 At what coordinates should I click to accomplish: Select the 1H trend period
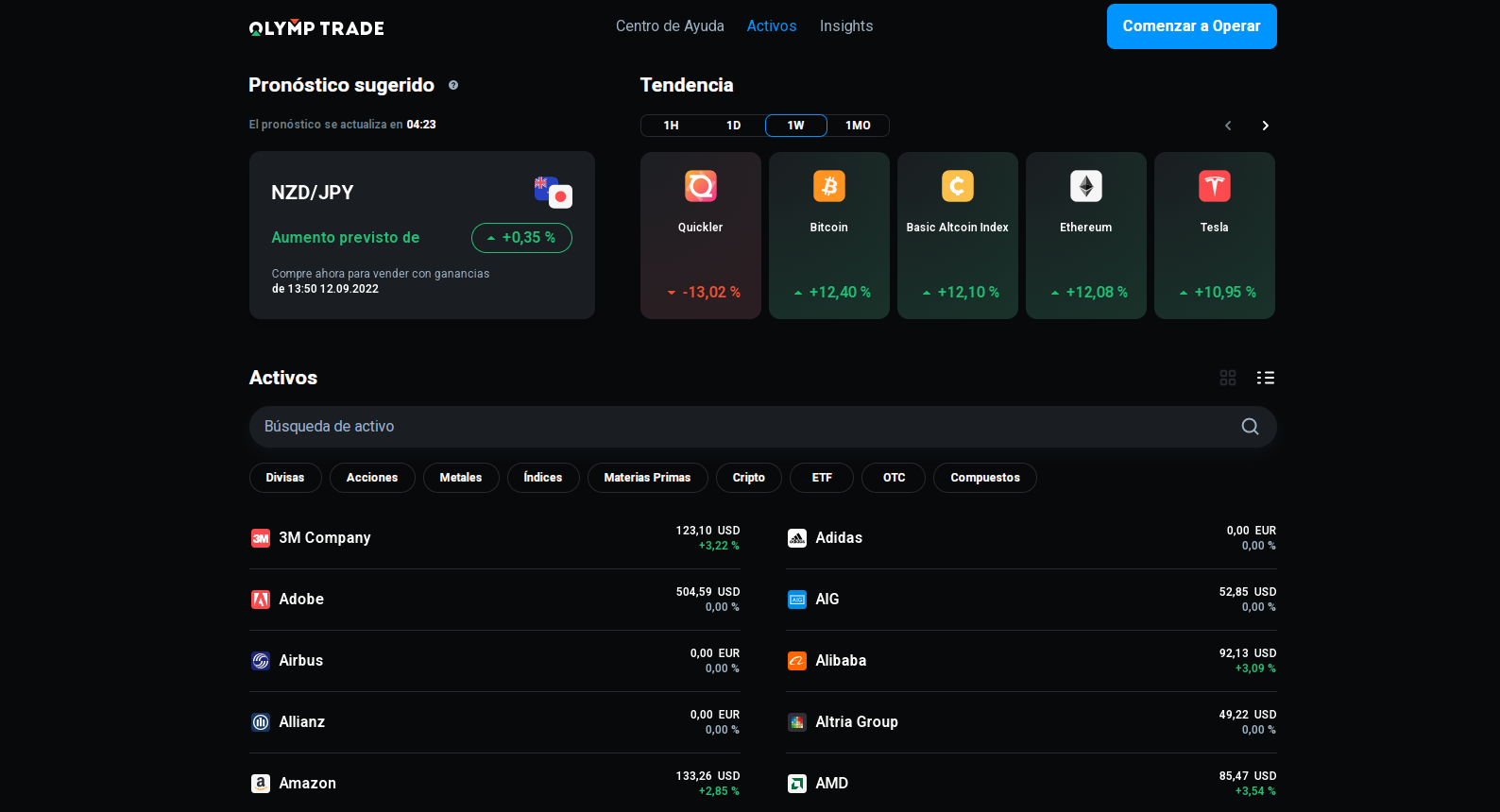click(672, 126)
